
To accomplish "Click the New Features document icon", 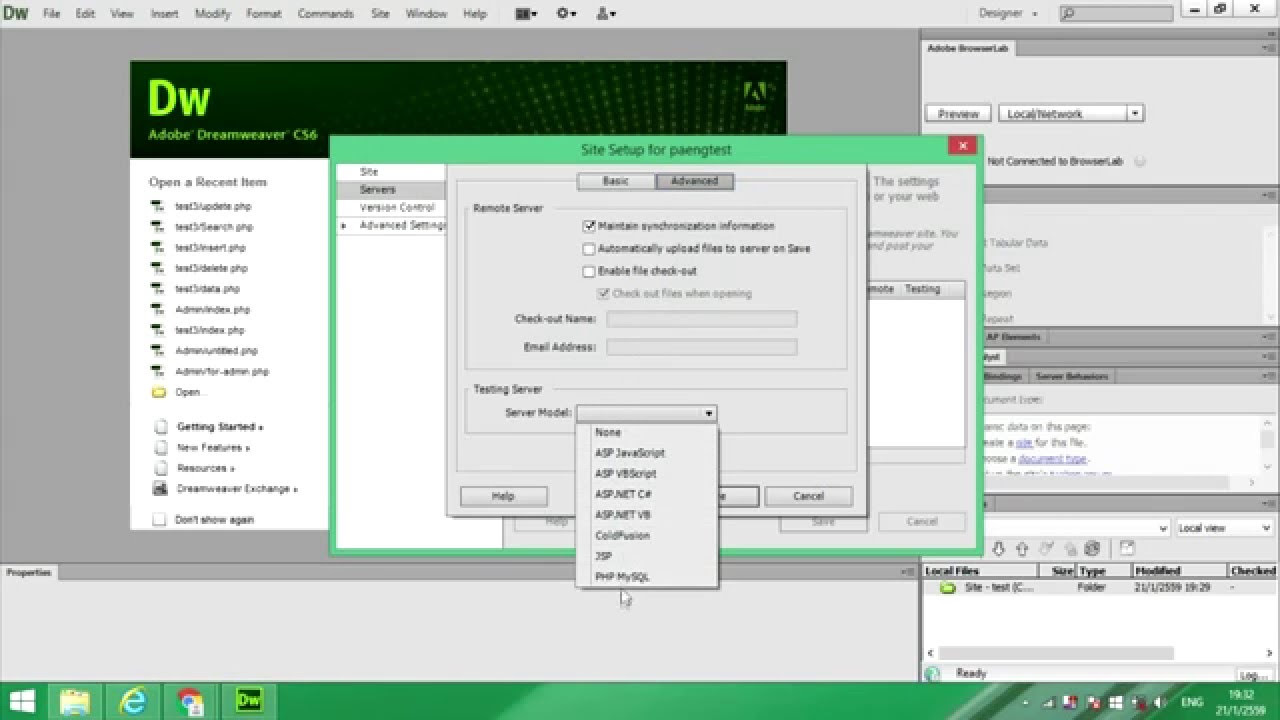I will 159,448.
